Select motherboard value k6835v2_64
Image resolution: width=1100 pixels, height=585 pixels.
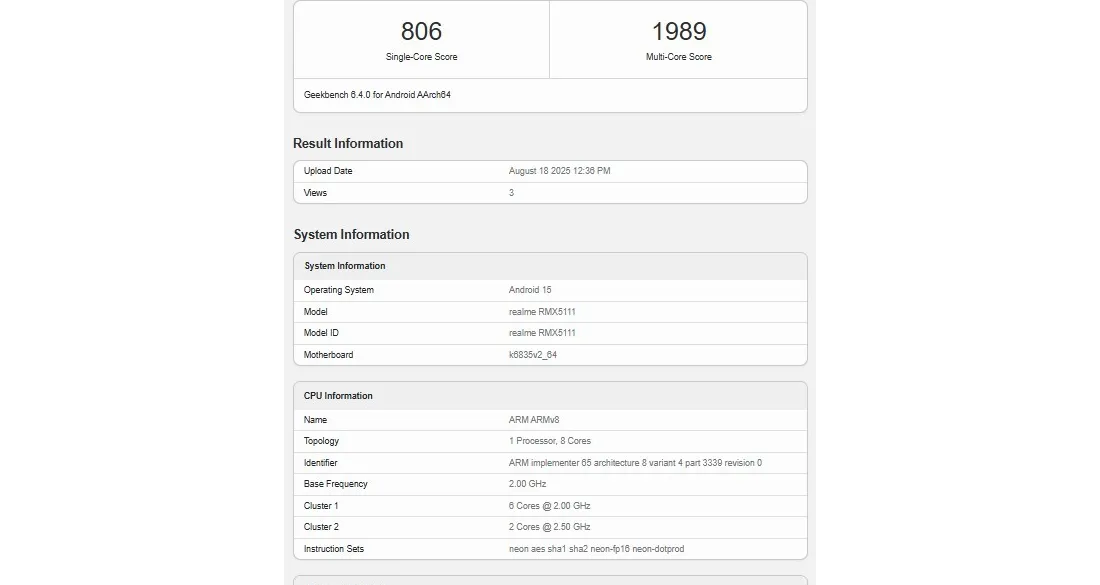pyautogui.click(x=532, y=355)
